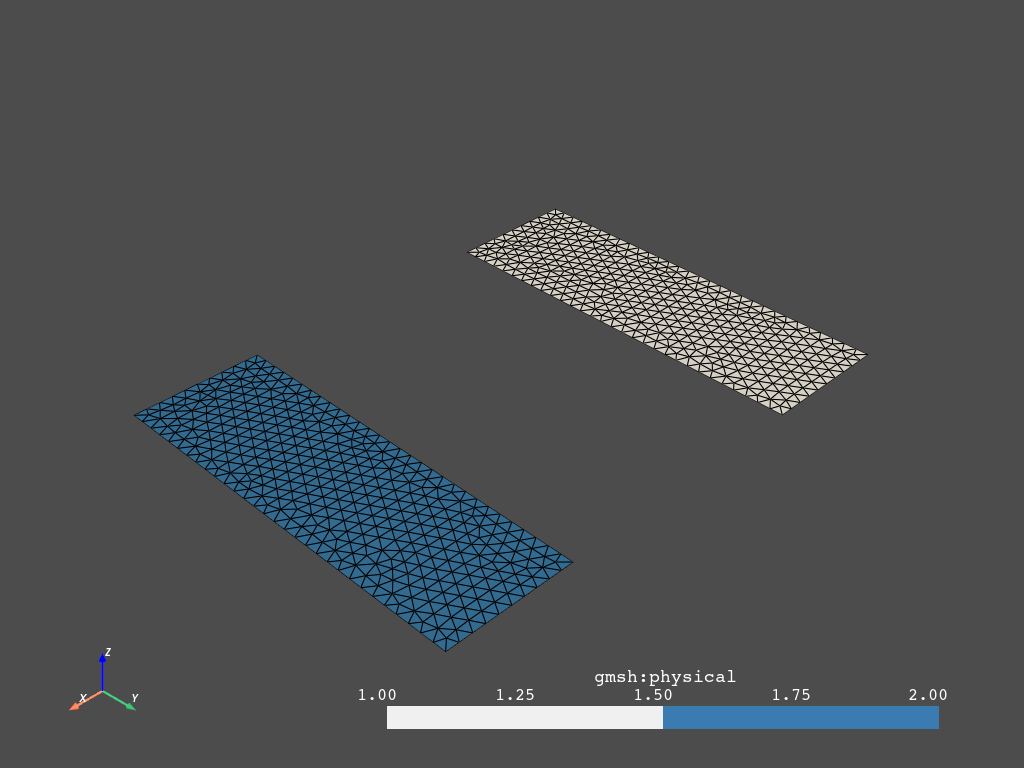Viewport: 1024px width, 768px height.
Task: Click the 'gmsh:physical' scalar bar title
Action: (x=665, y=677)
